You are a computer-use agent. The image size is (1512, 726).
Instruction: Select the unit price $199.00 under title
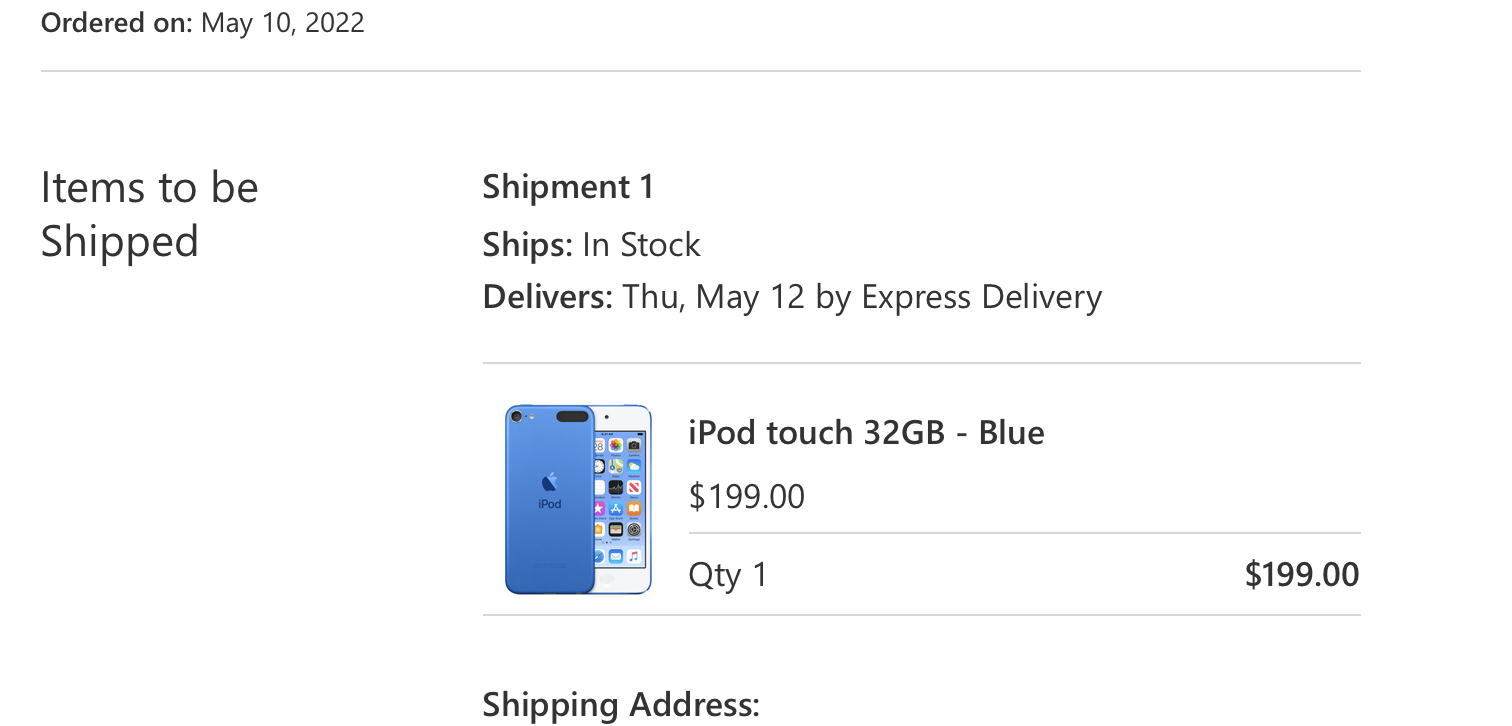coord(746,496)
